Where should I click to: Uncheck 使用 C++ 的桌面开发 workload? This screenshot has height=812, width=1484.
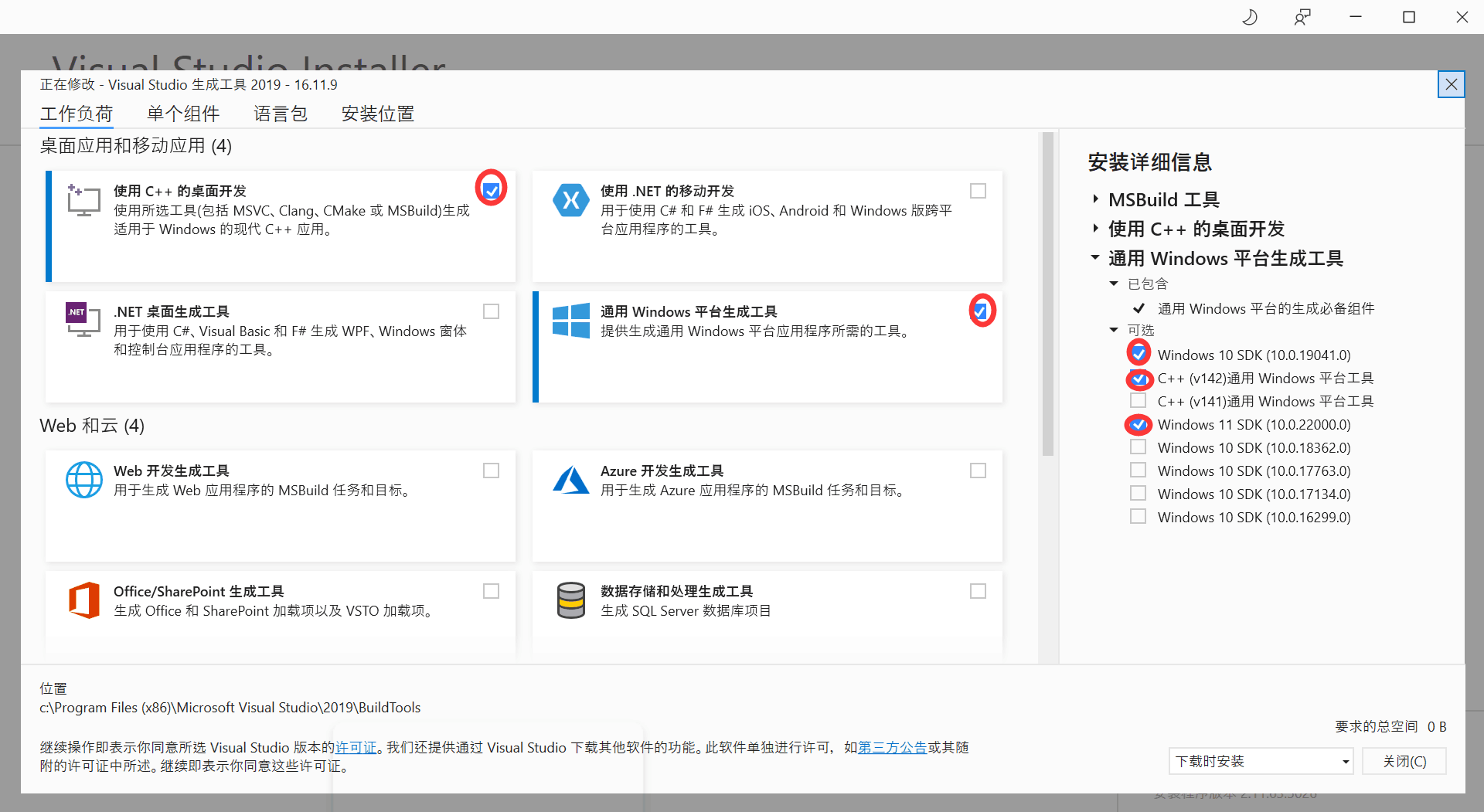point(491,190)
